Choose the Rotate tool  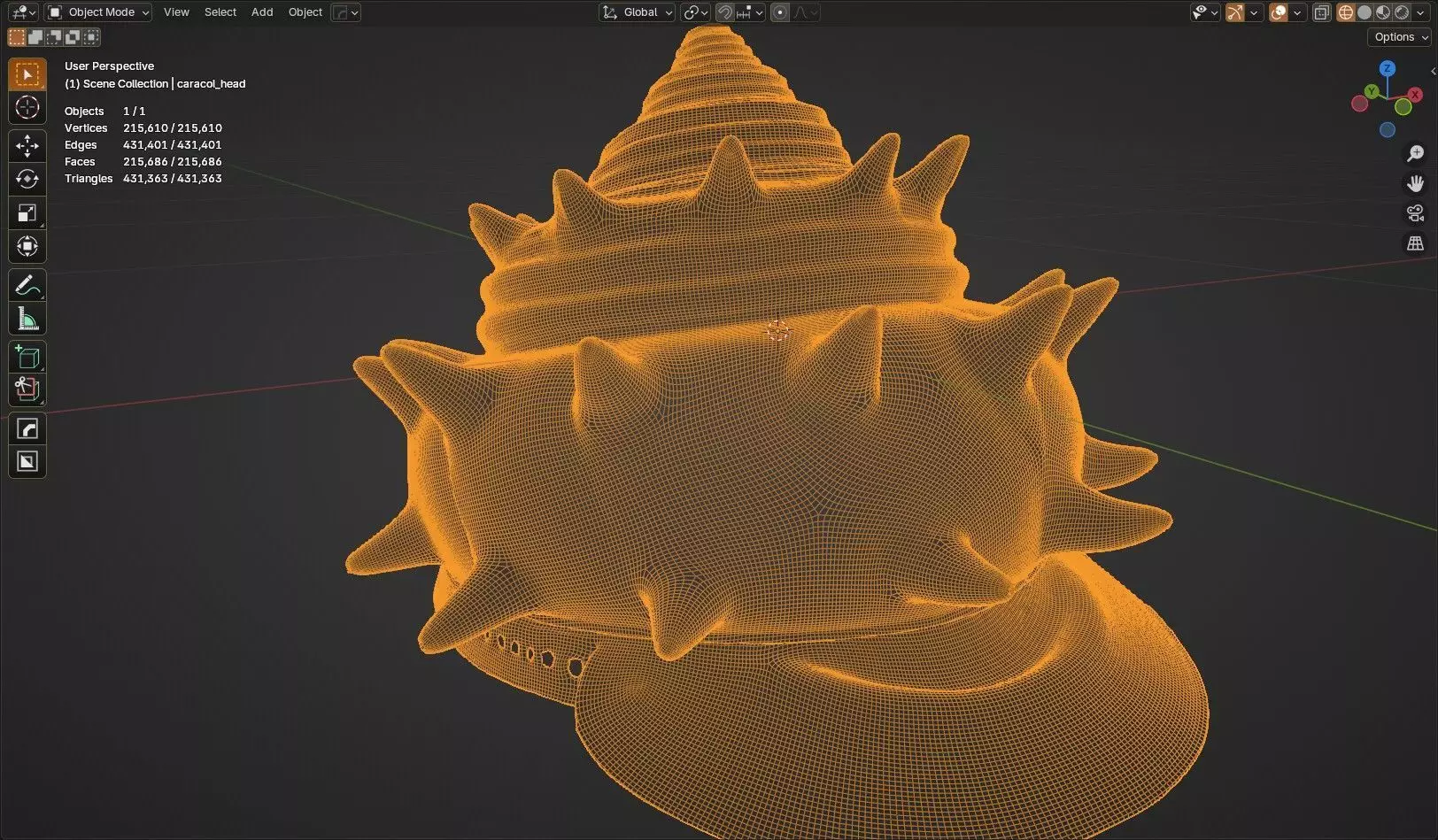click(x=27, y=180)
